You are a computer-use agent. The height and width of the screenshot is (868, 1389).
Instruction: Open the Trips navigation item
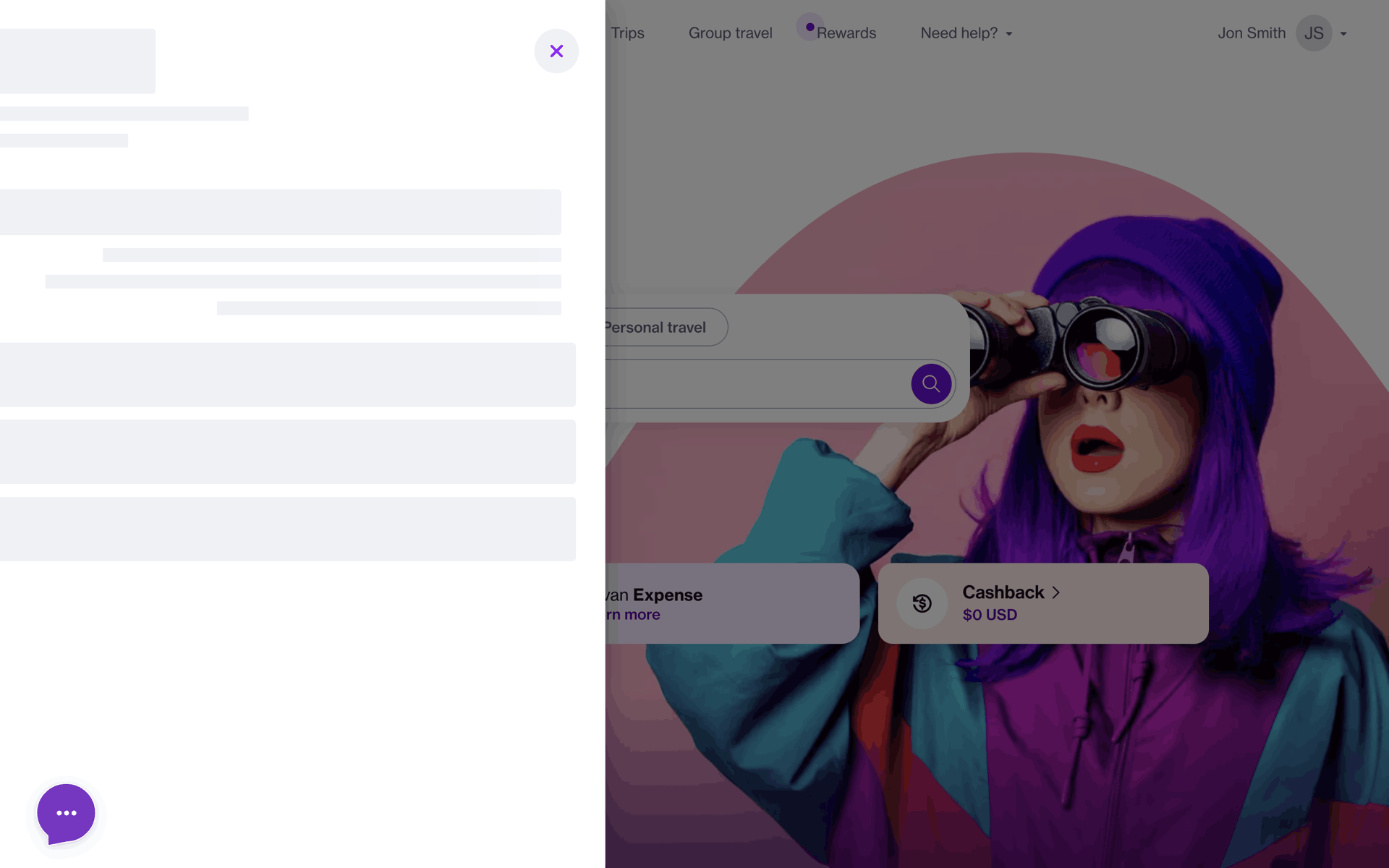pyautogui.click(x=627, y=33)
